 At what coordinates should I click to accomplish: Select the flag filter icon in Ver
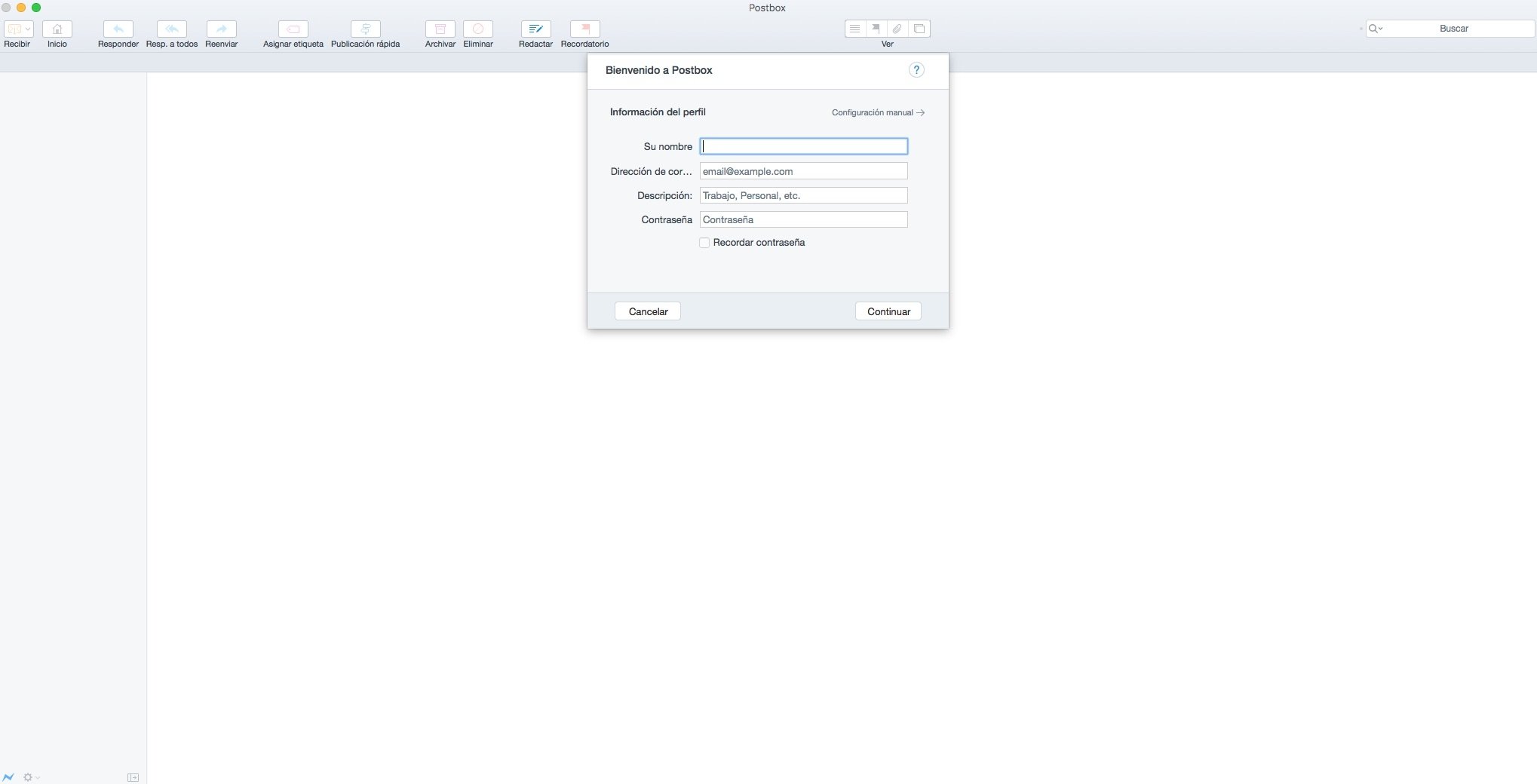point(876,29)
